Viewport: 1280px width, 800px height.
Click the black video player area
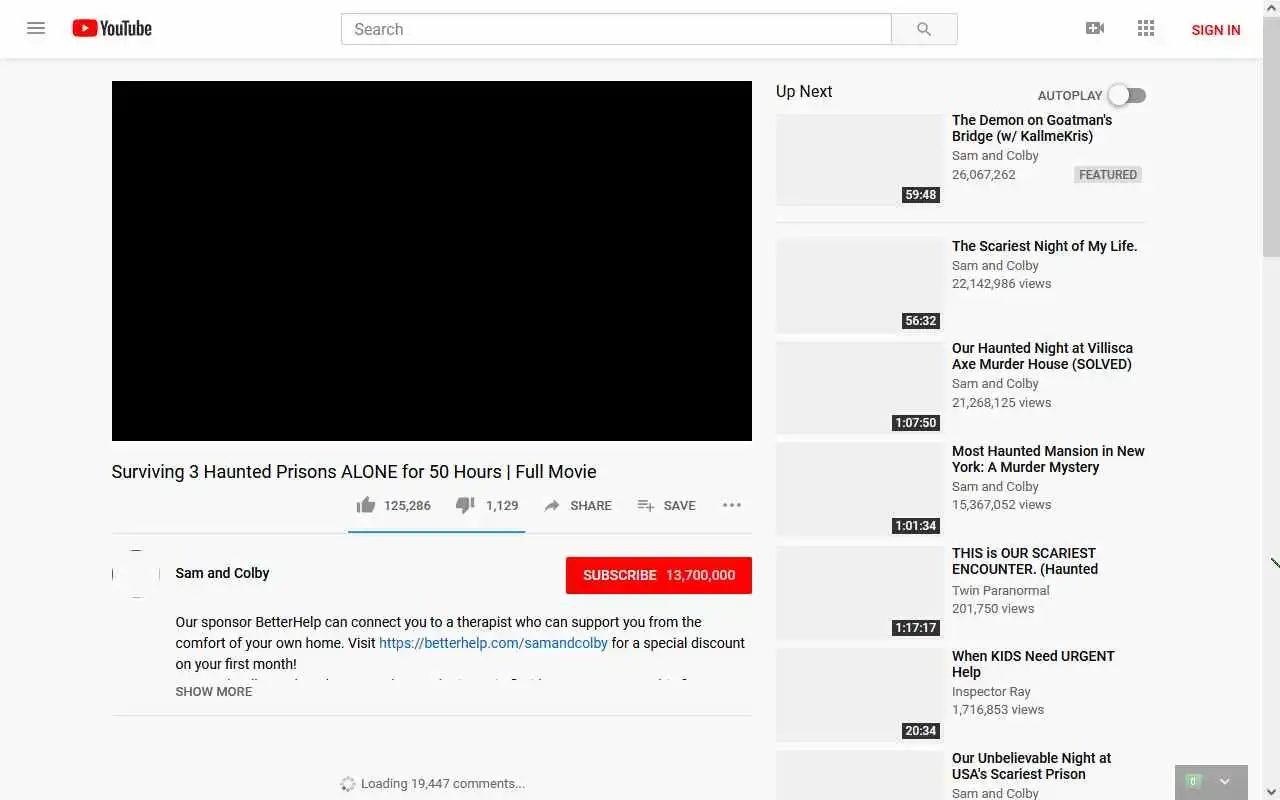432,261
